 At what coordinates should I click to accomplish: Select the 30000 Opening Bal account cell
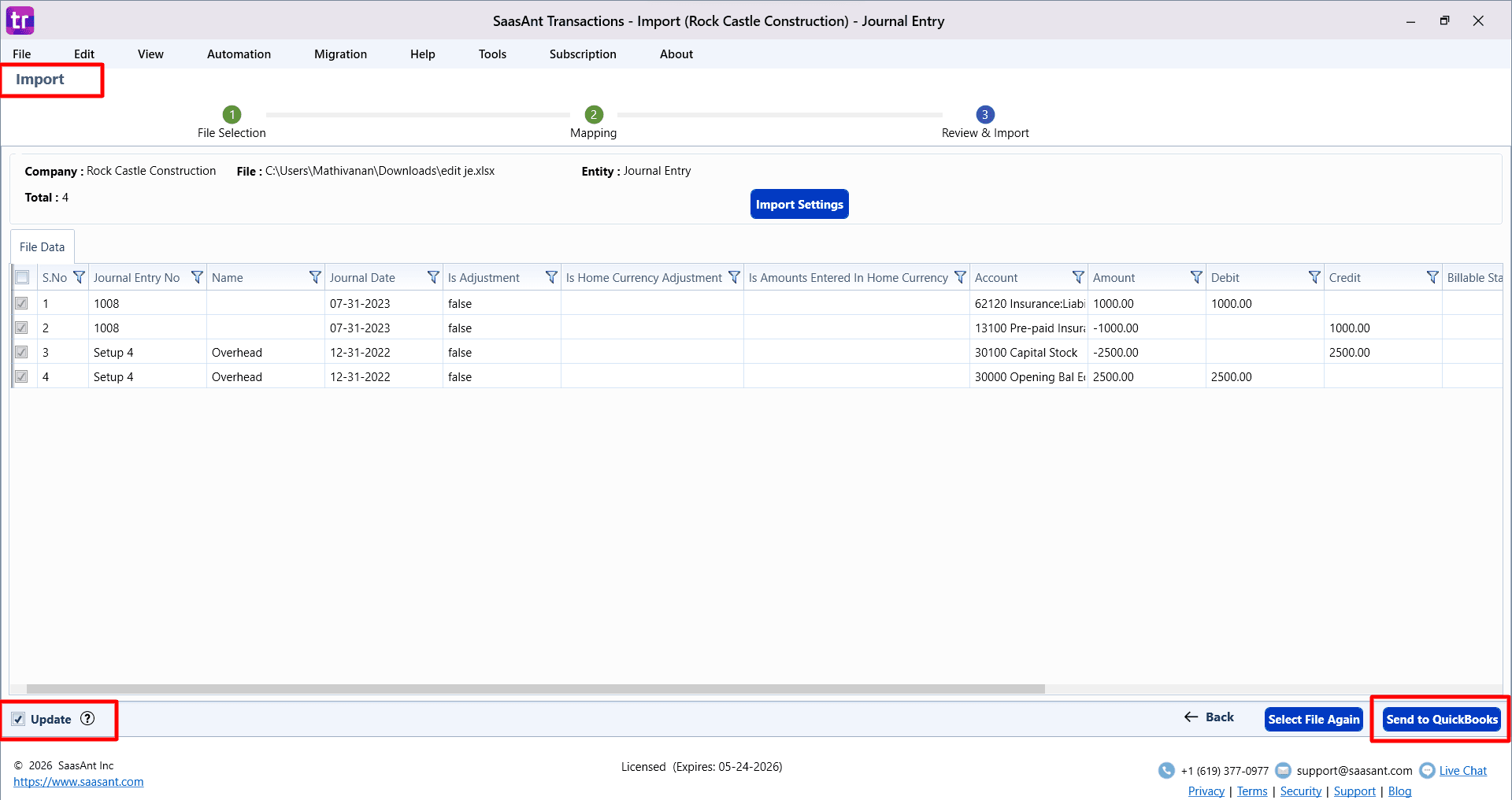(x=1028, y=376)
